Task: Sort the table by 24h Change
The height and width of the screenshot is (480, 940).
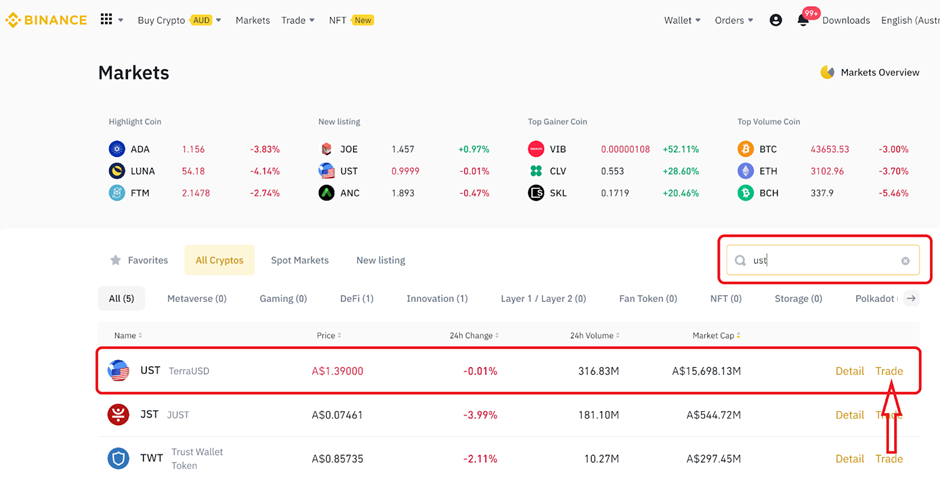Action: [474, 336]
